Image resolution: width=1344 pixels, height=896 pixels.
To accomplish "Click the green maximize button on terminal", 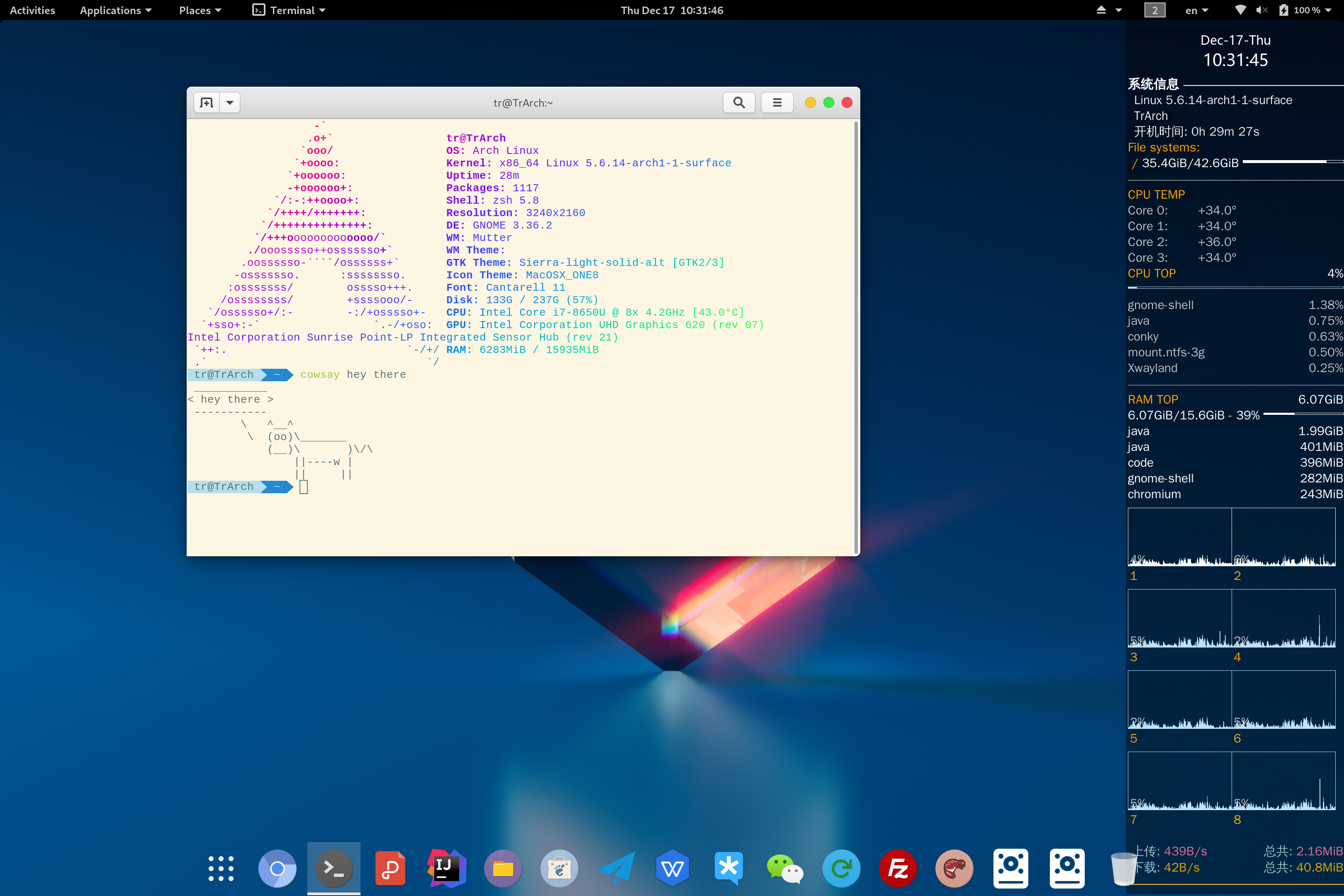I will point(828,103).
